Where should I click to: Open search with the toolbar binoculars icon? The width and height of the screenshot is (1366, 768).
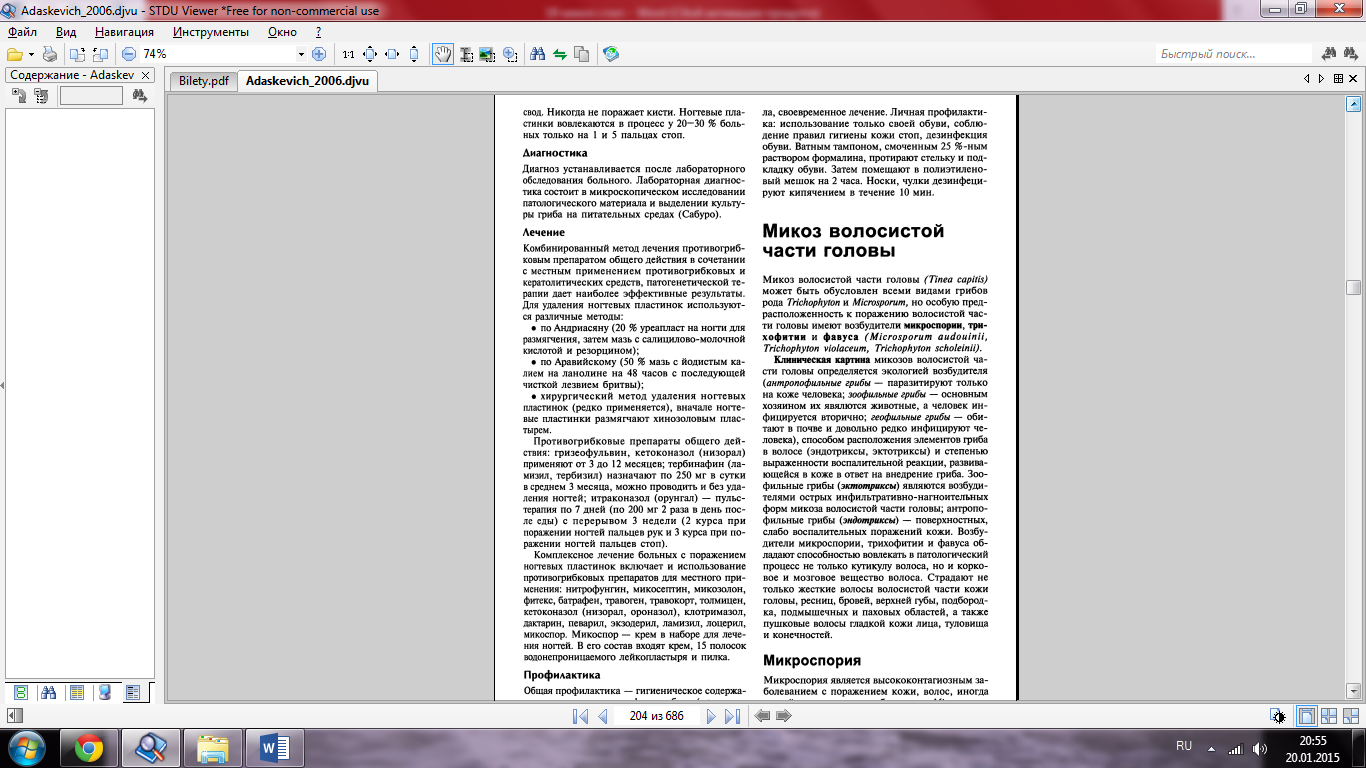(x=537, y=54)
